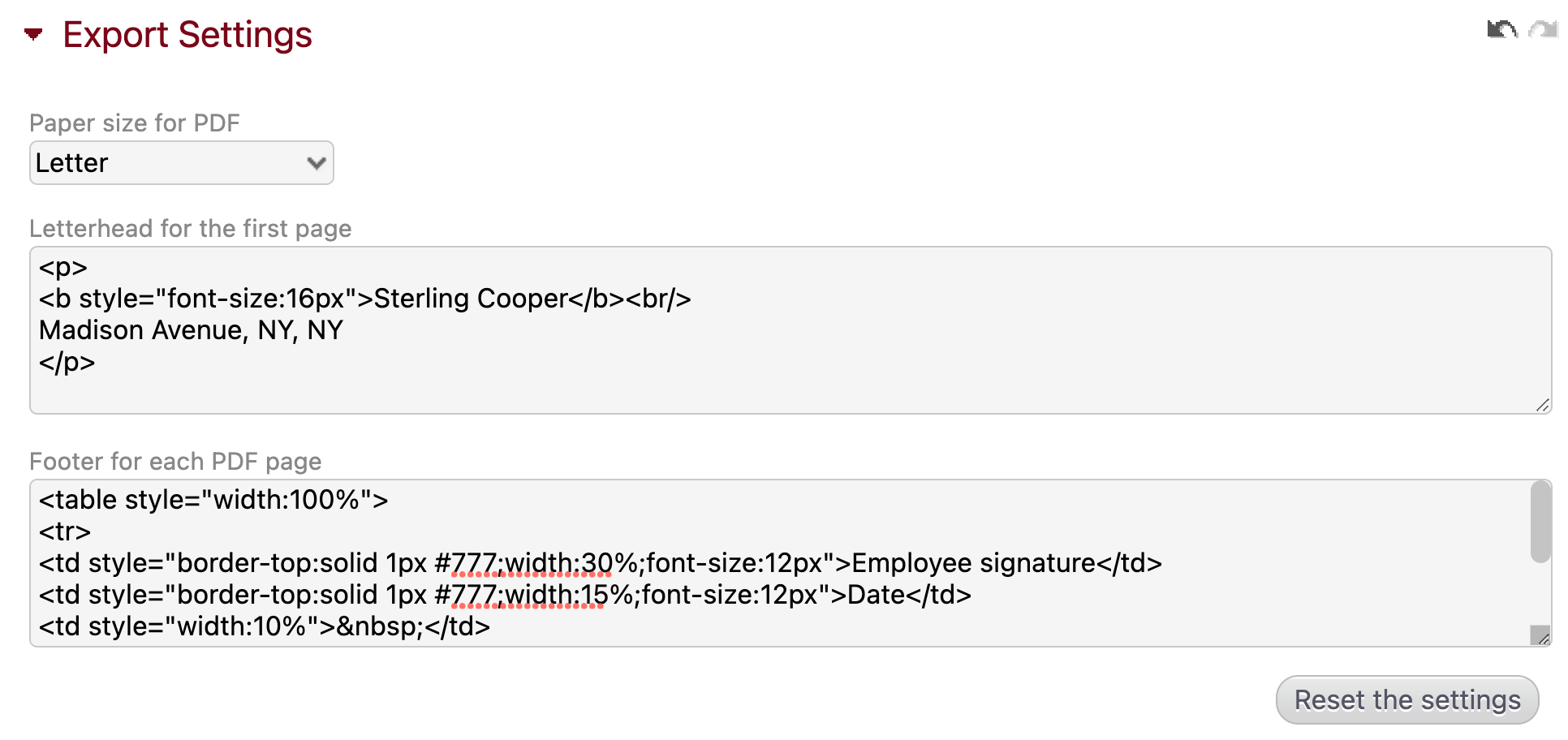Place cursor on the Date cell line
The height and width of the screenshot is (740, 1568).
[x=505, y=595]
